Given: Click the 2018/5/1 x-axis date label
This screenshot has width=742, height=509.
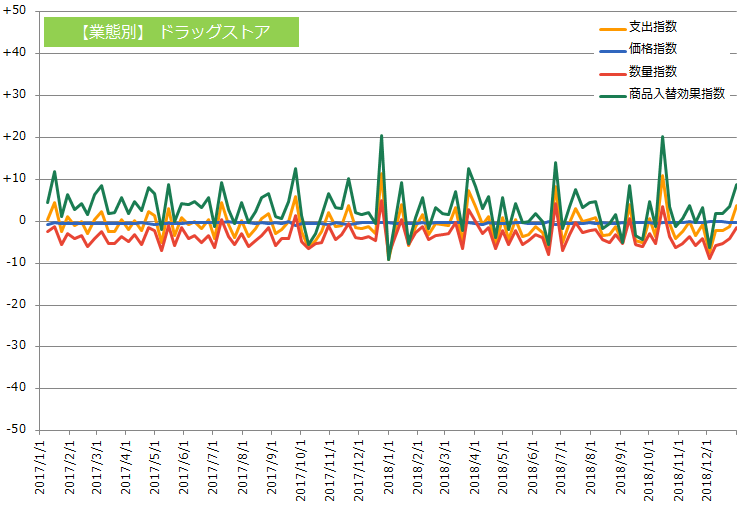Looking at the screenshot, I should click(x=503, y=468).
